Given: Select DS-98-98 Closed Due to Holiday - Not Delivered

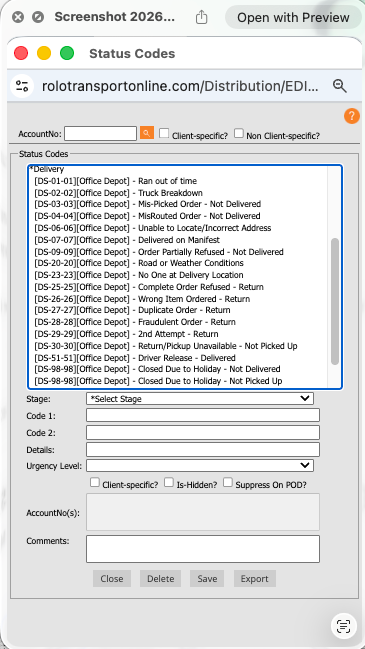Looking at the screenshot, I should pos(178,369).
